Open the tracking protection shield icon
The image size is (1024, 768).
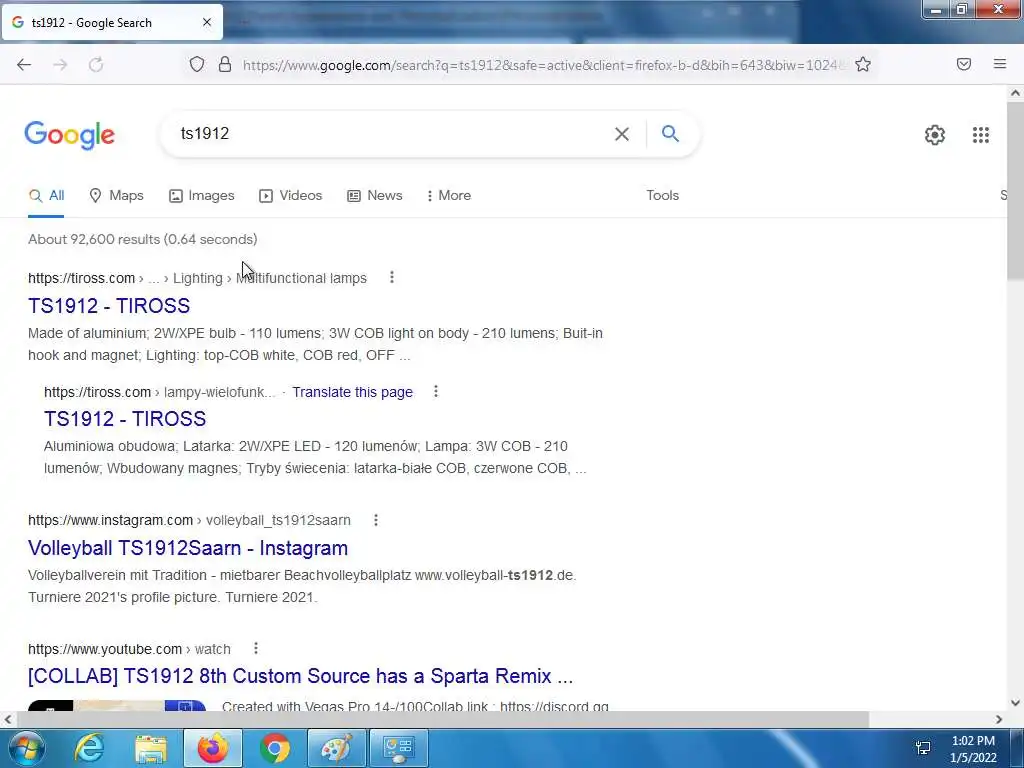click(x=197, y=64)
